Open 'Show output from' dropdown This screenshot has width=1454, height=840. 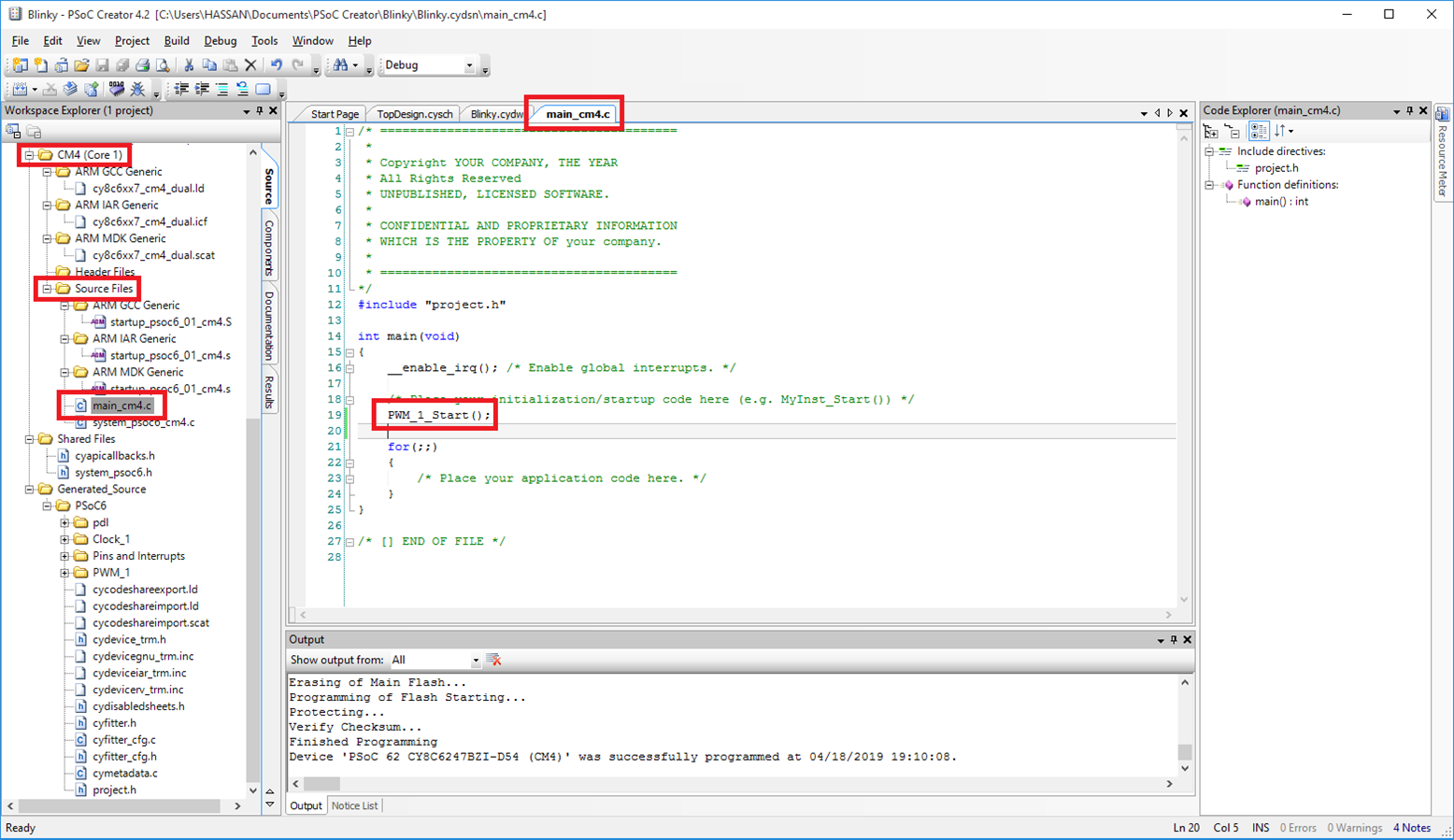[x=475, y=661]
